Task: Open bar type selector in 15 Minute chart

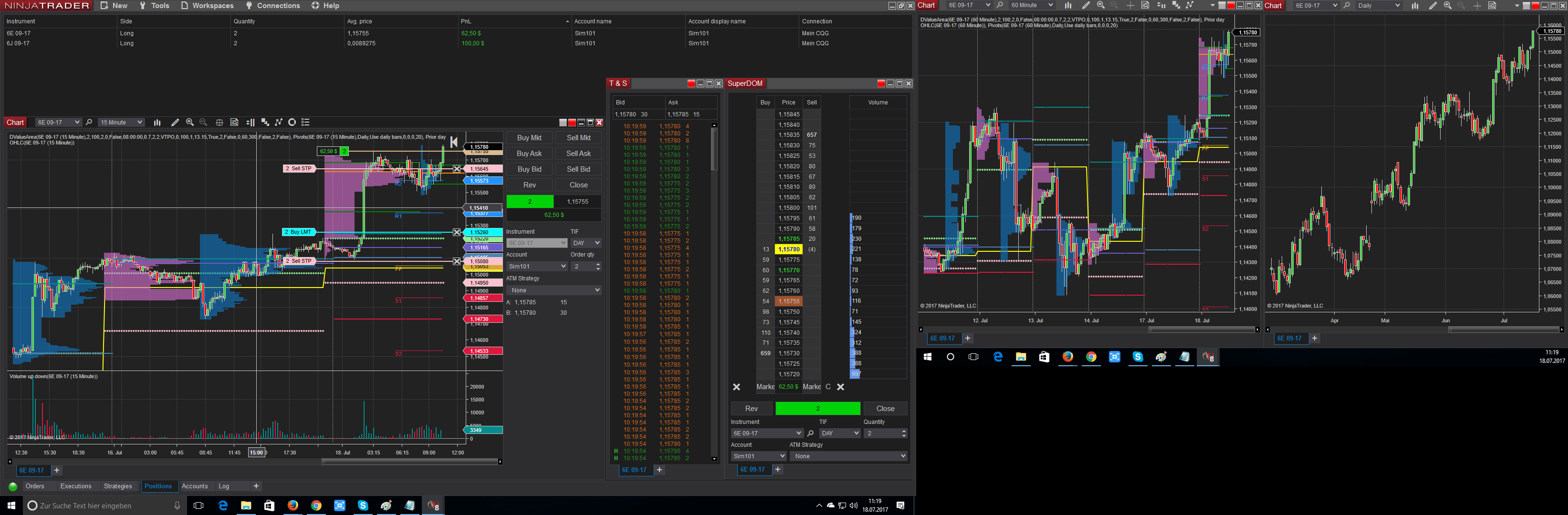Action: click(157, 122)
